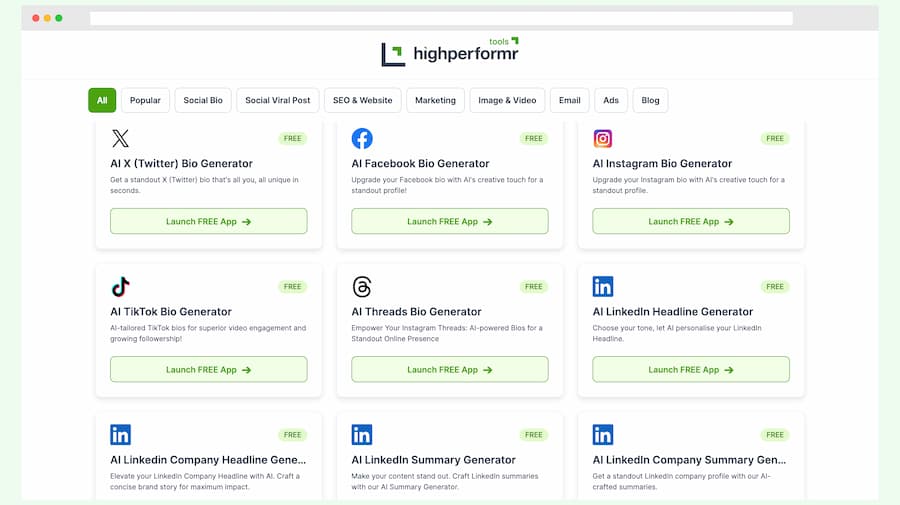Launch the Facebook Bio Generator app
This screenshot has width=900, height=505.
click(x=450, y=222)
